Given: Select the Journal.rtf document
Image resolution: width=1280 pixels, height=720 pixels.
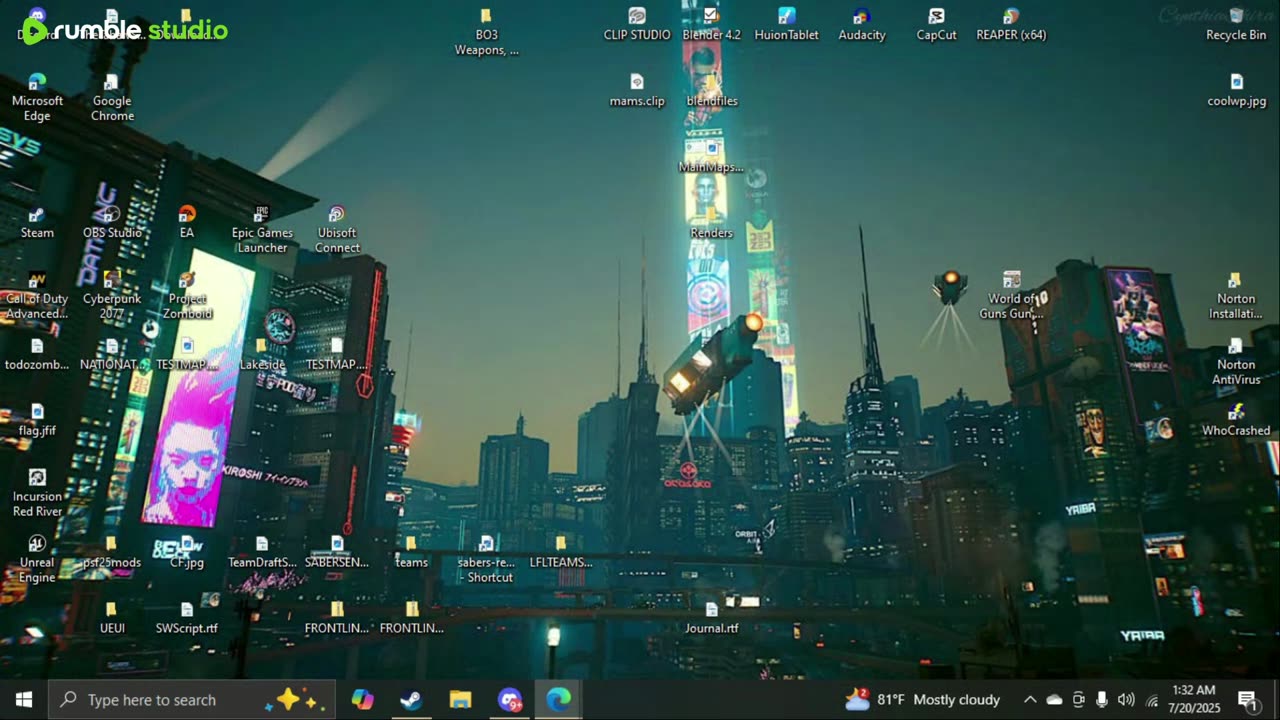Looking at the screenshot, I should coord(712,617).
